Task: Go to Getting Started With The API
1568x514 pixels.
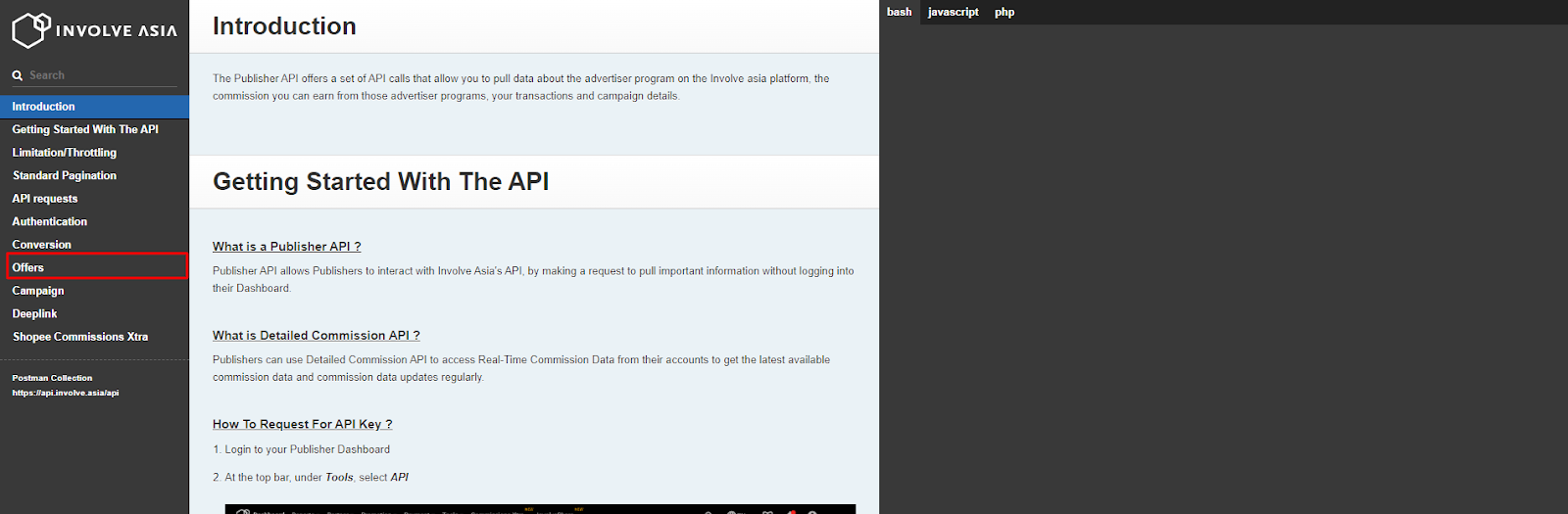Action: (85, 129)
